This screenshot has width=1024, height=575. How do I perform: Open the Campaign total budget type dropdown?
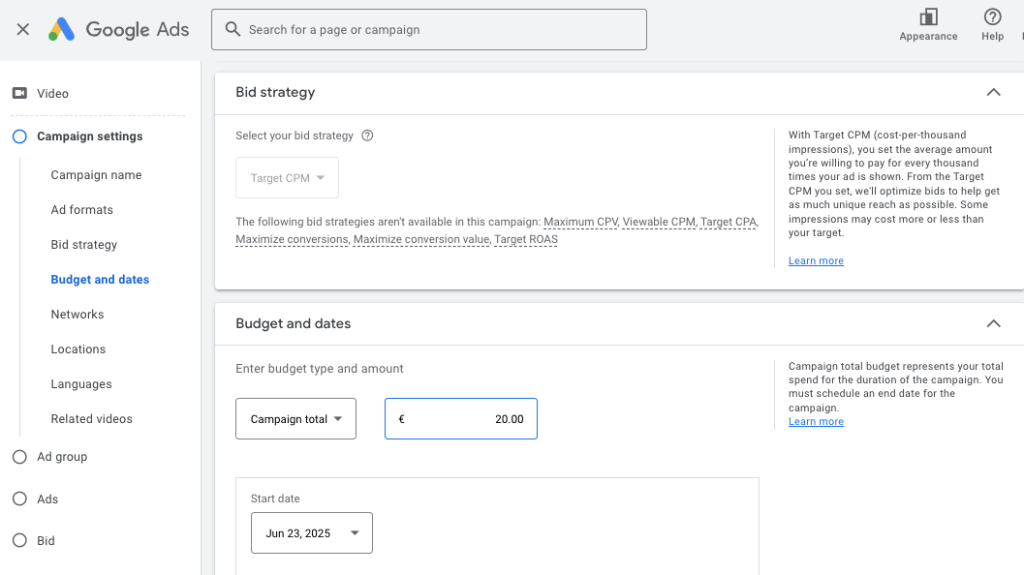(296, 419)
